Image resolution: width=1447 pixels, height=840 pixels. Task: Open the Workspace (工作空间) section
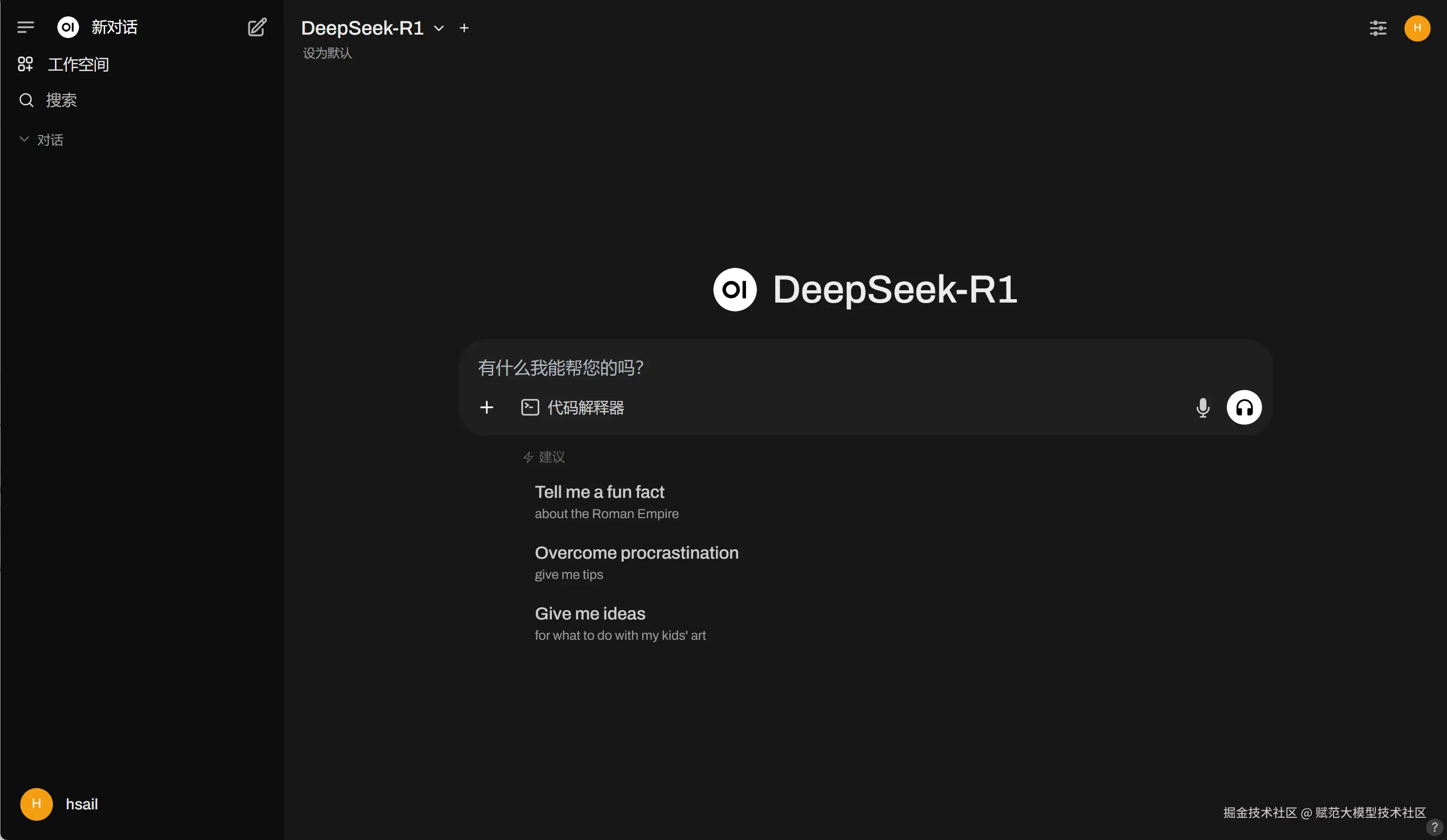pyautogui.click(x=78, y=64)
